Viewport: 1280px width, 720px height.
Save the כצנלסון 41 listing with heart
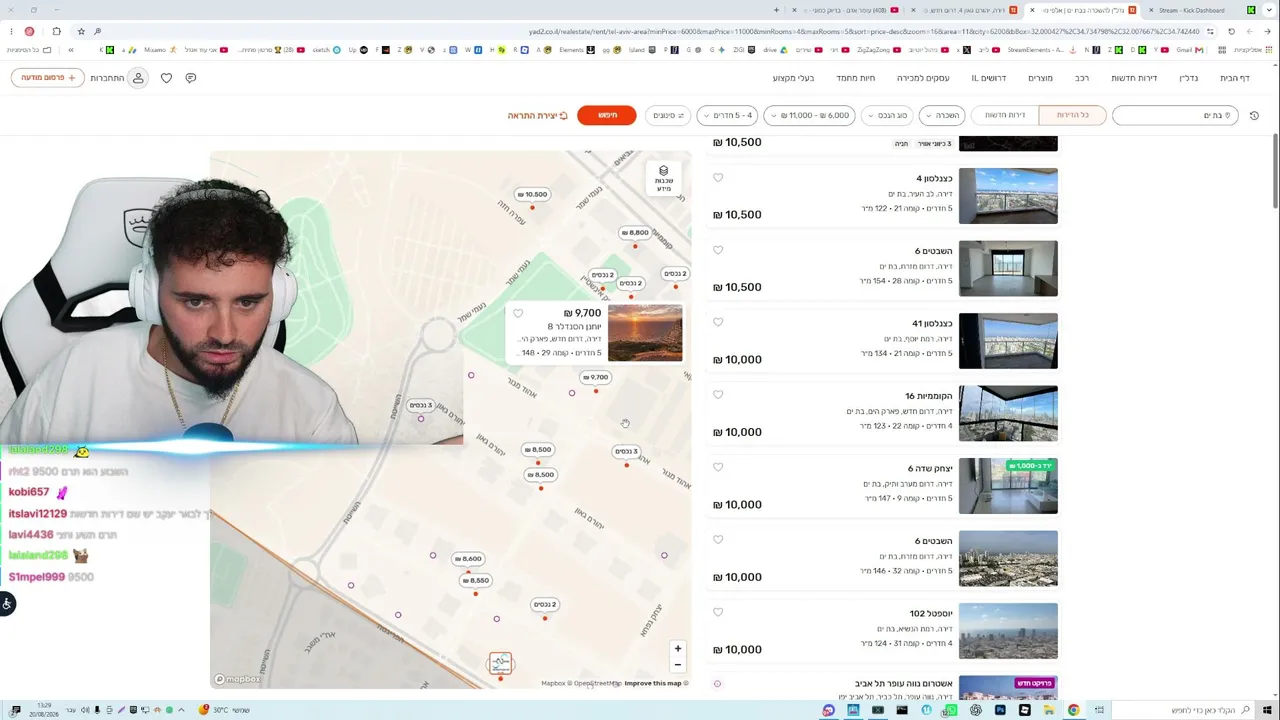click(718, 322)
